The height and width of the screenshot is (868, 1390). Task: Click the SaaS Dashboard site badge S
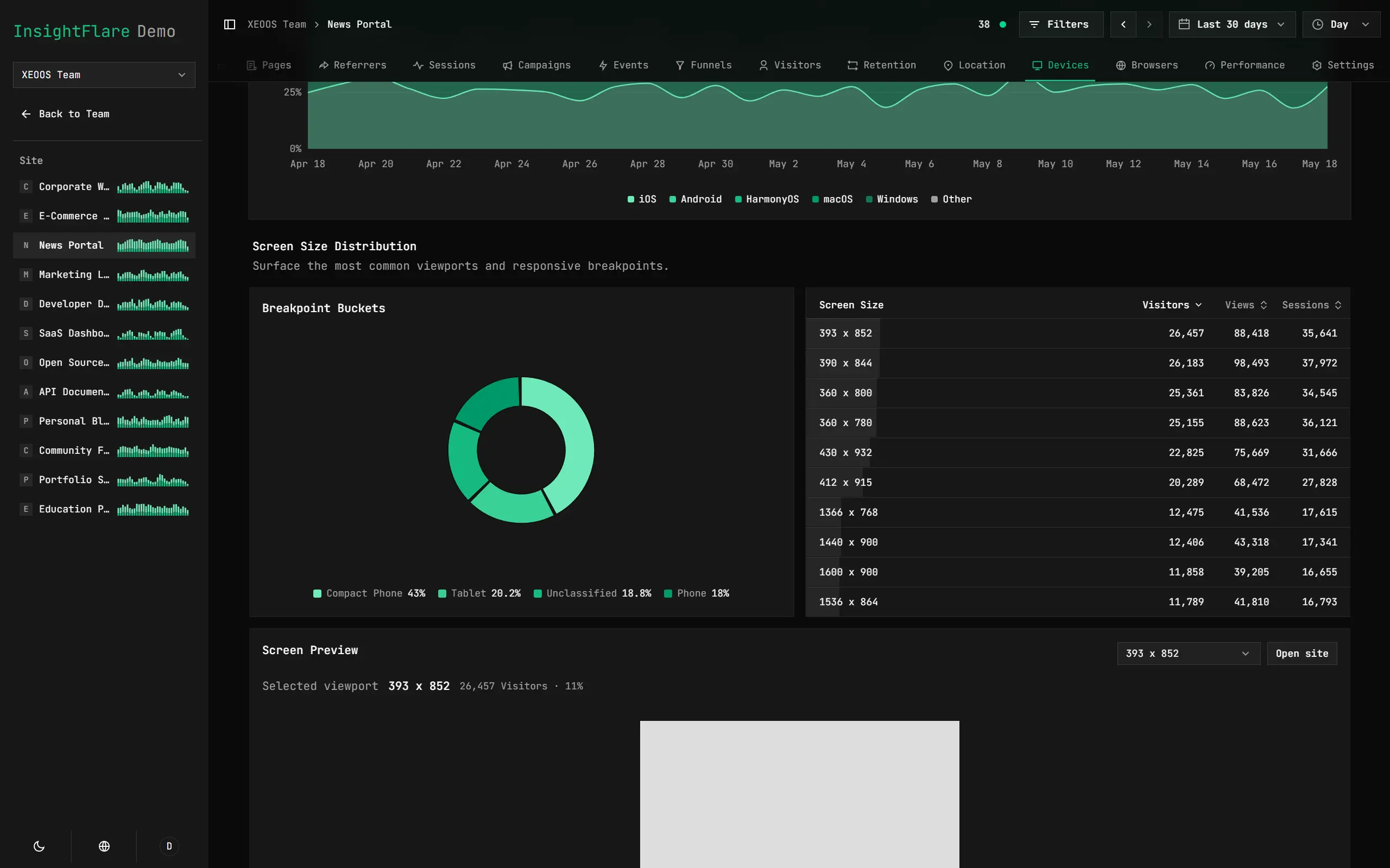pos(26,333)
